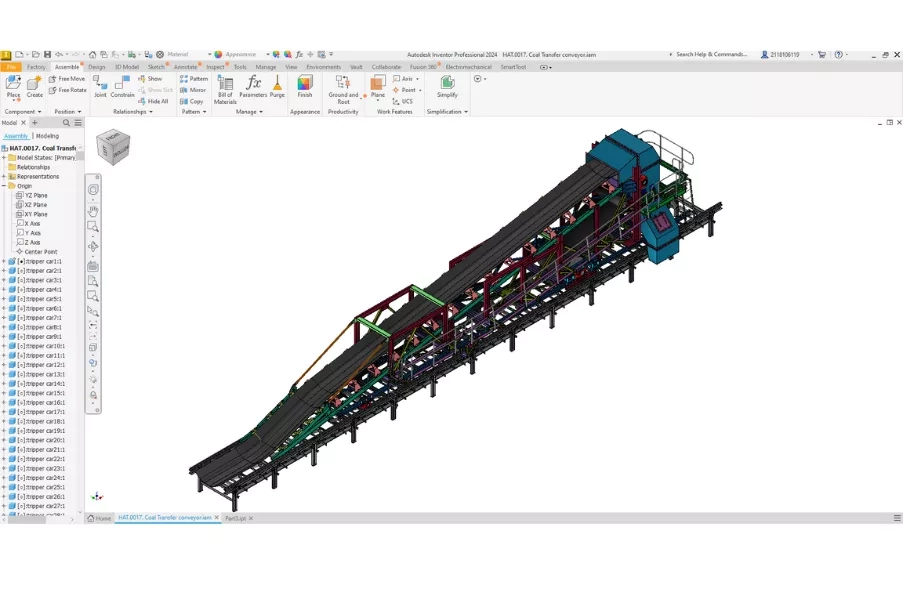Image resolution: width=903 pixels, height=600 pixels.
Task: Switch browser to Modeling view
Action: point(47,136)
